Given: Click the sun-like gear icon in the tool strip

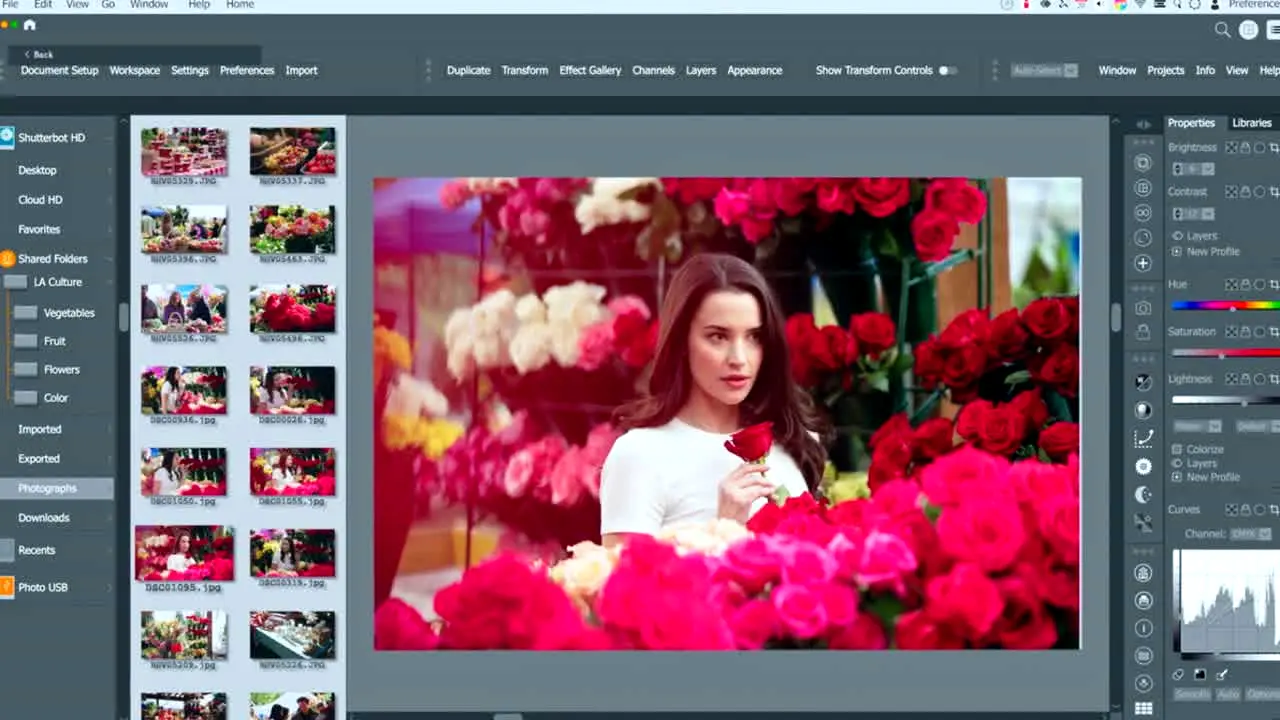Looking at the screenshot, I should click(x=1143, y=466).
